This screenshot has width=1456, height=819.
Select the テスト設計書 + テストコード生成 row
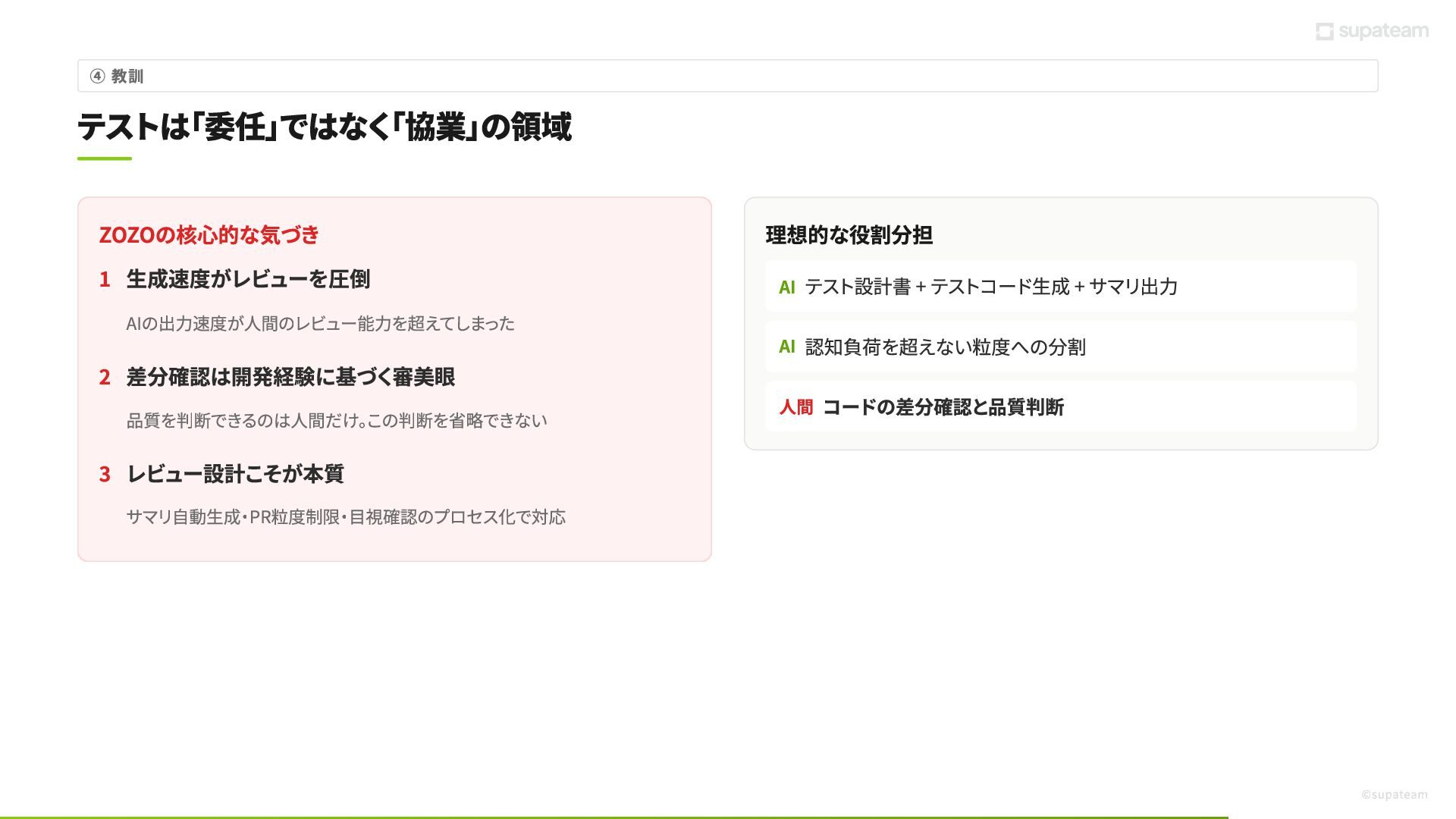click(1062, 287)
